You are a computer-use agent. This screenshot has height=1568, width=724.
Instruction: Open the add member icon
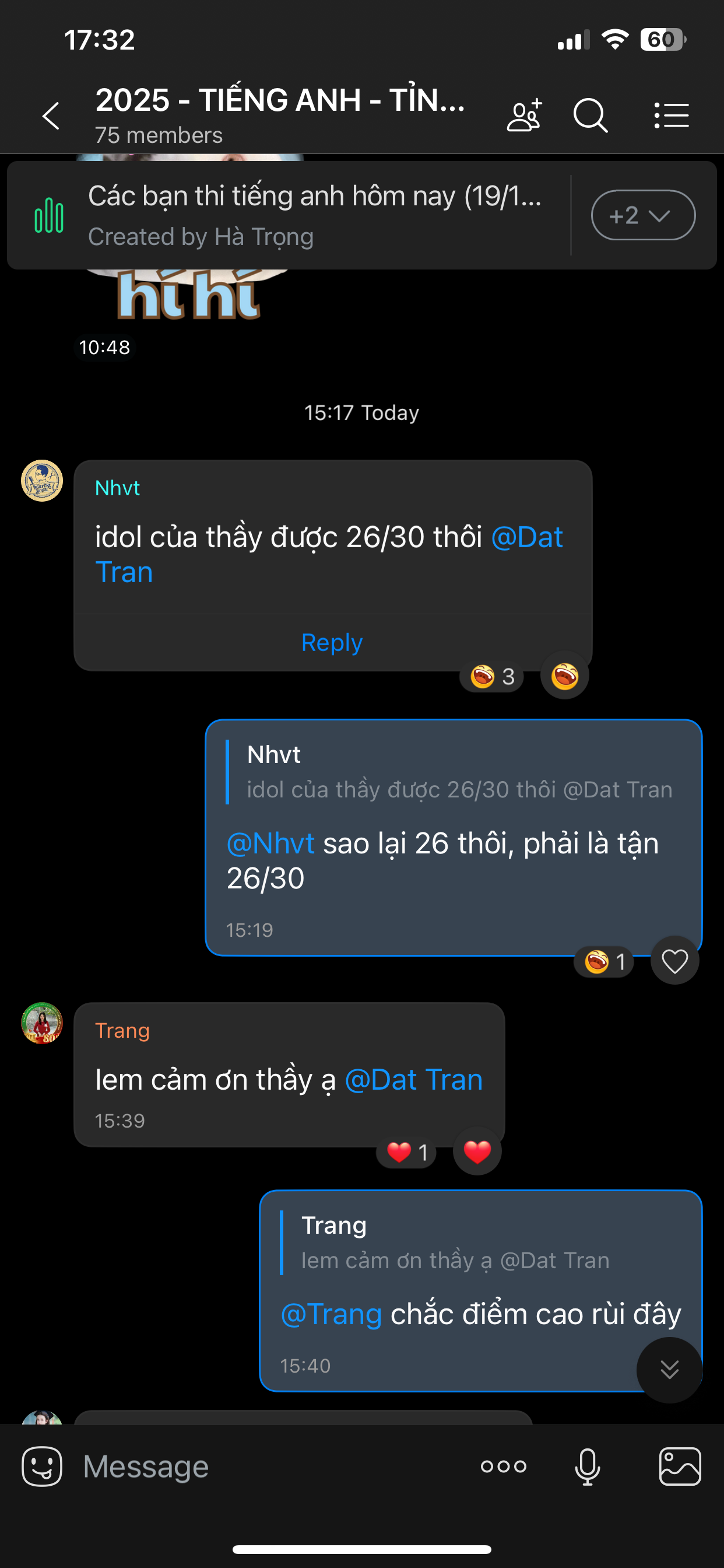(524, 114)
